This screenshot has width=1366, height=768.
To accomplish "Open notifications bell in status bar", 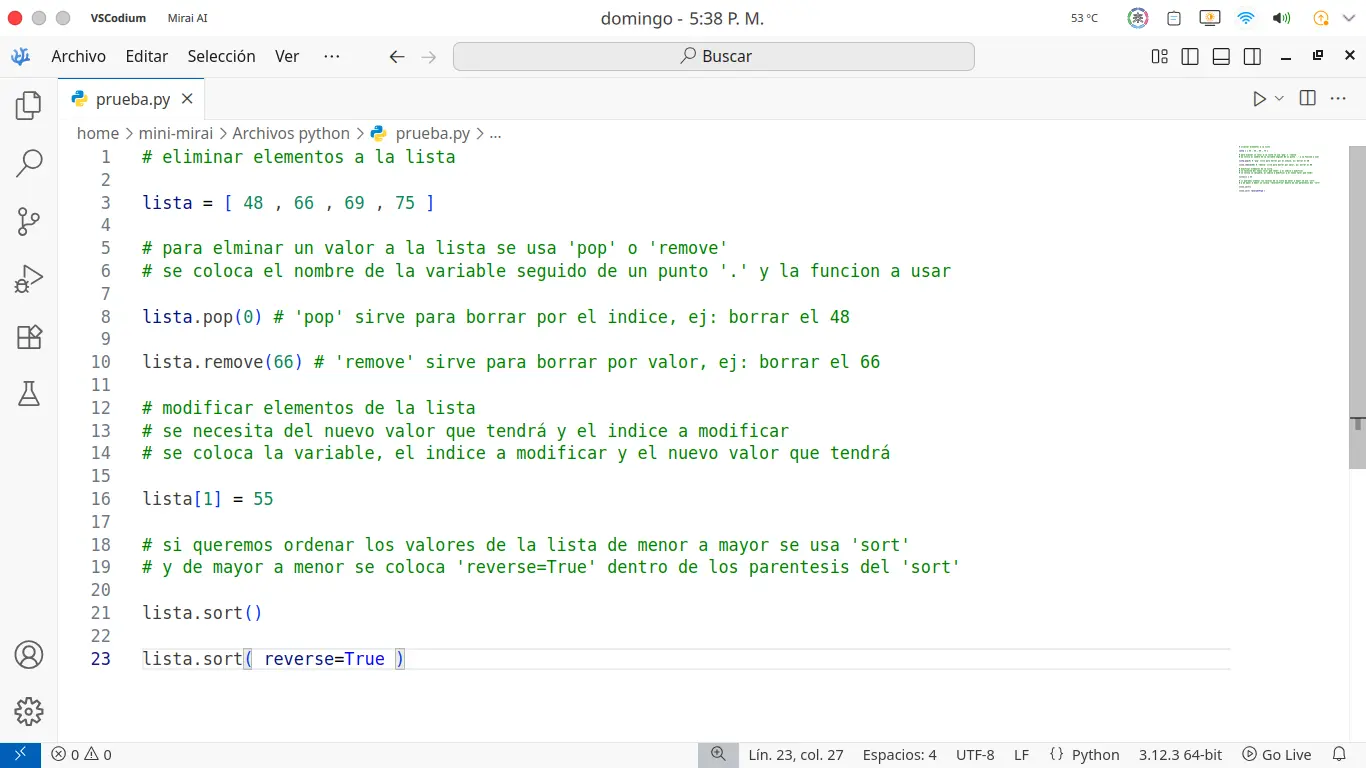I will [1340, 755].
